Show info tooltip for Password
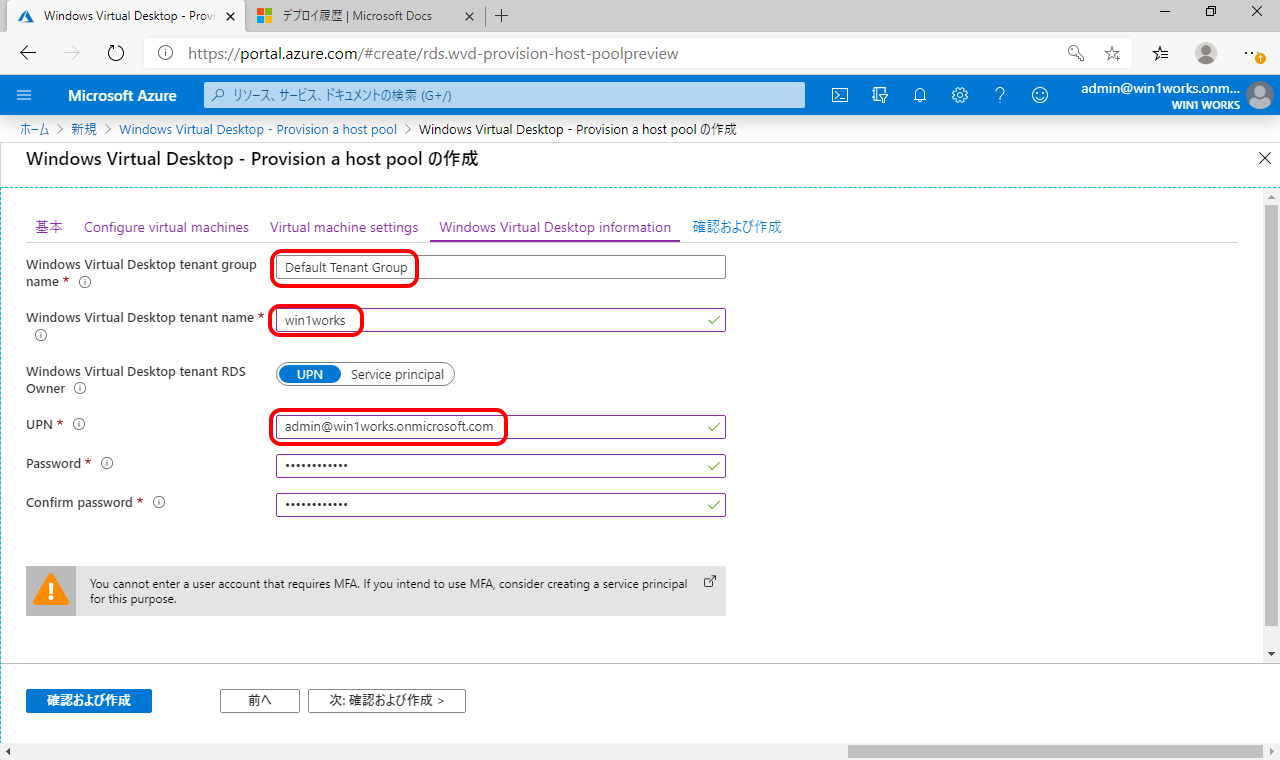This screenshot has height=760, width=1280. (107, 463)
